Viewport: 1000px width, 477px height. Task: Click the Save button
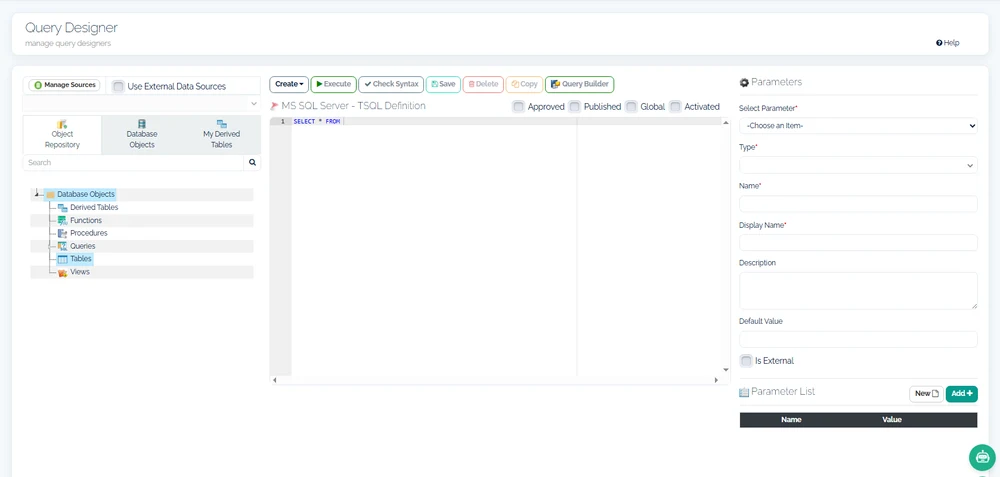(x=443, y=84)
